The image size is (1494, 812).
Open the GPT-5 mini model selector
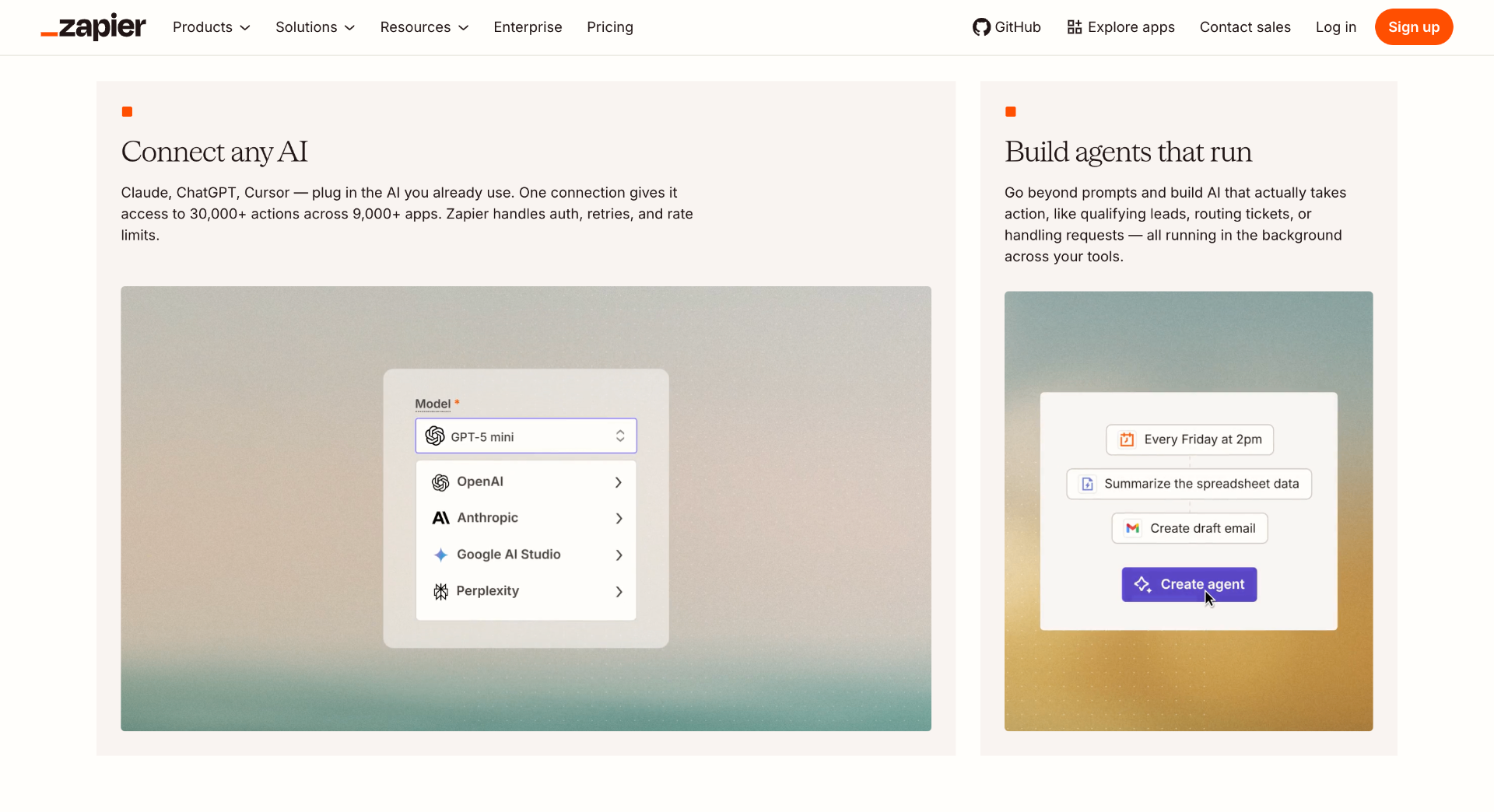coord(526,436)
